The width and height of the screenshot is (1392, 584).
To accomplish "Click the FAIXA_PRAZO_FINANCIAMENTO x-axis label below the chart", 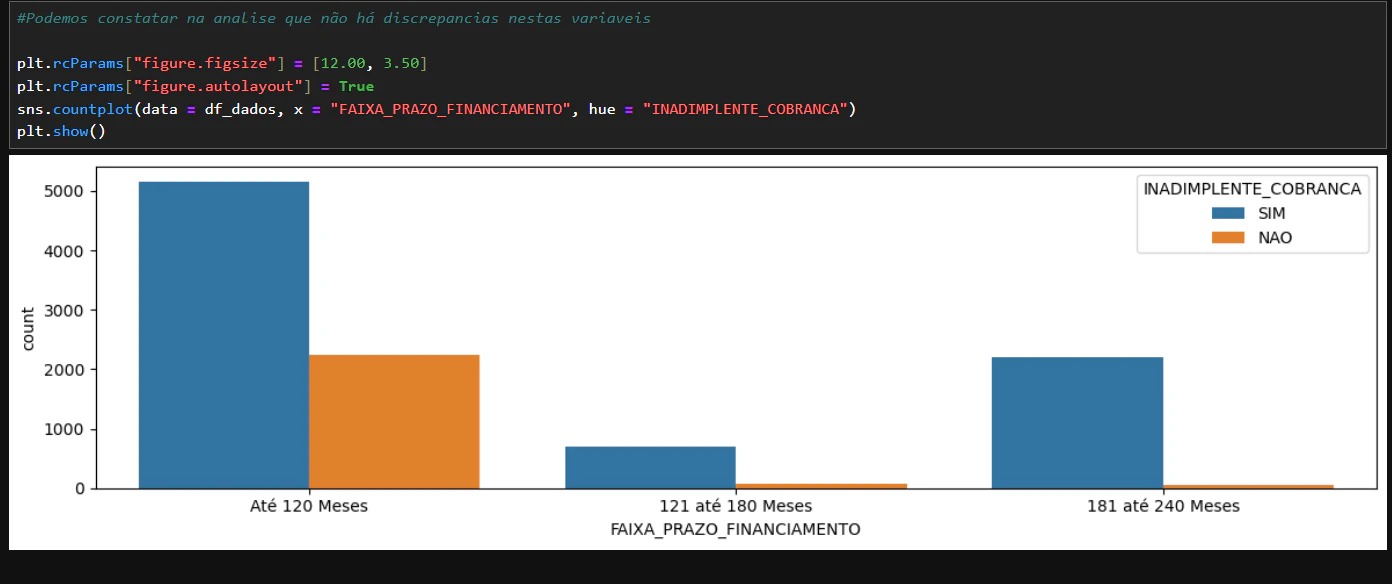I will (735, 529).
